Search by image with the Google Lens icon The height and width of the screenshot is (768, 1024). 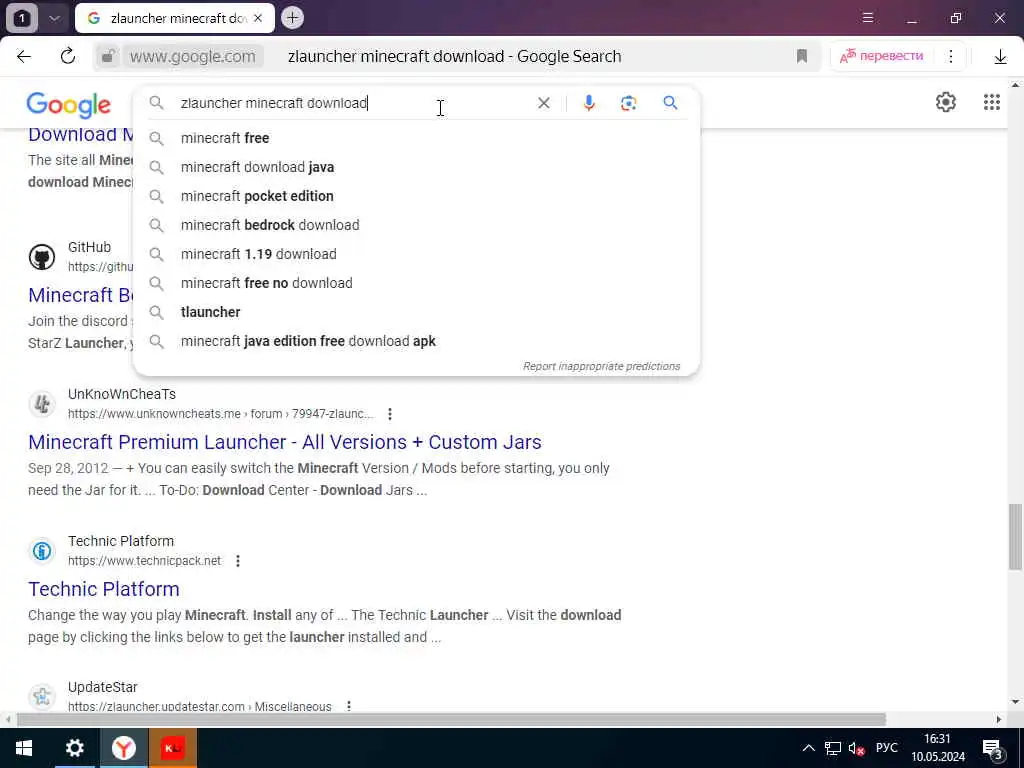628,103
